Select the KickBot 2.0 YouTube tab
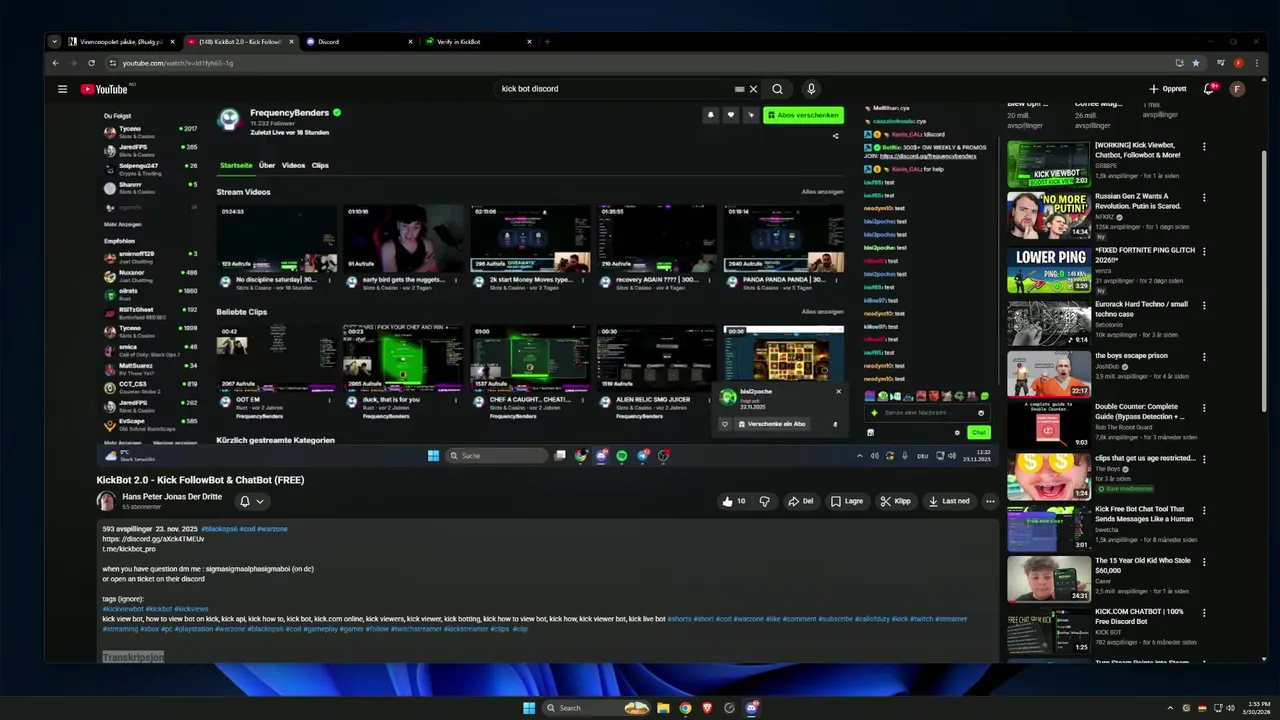The height and width of the screenshot is (720, 1280). 240,42
